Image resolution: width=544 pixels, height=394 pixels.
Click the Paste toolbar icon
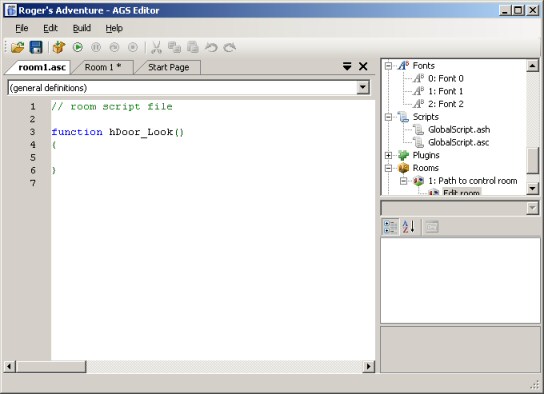(x=193, y=47)
